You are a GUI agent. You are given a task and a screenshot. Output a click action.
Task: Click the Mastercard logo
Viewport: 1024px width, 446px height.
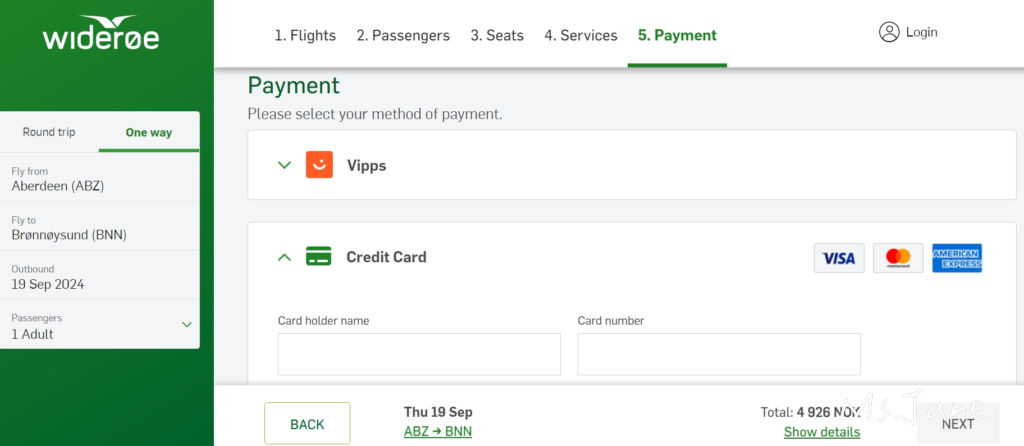tap(897, 258)
